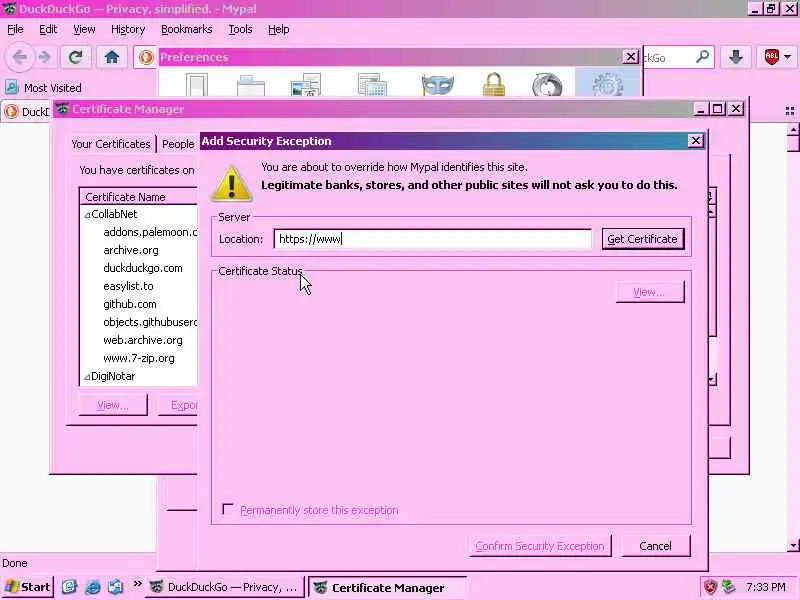Switch to DuckDuckGo taskbar window button
Viewport: 800px width, 600px height.
[226, 587]
